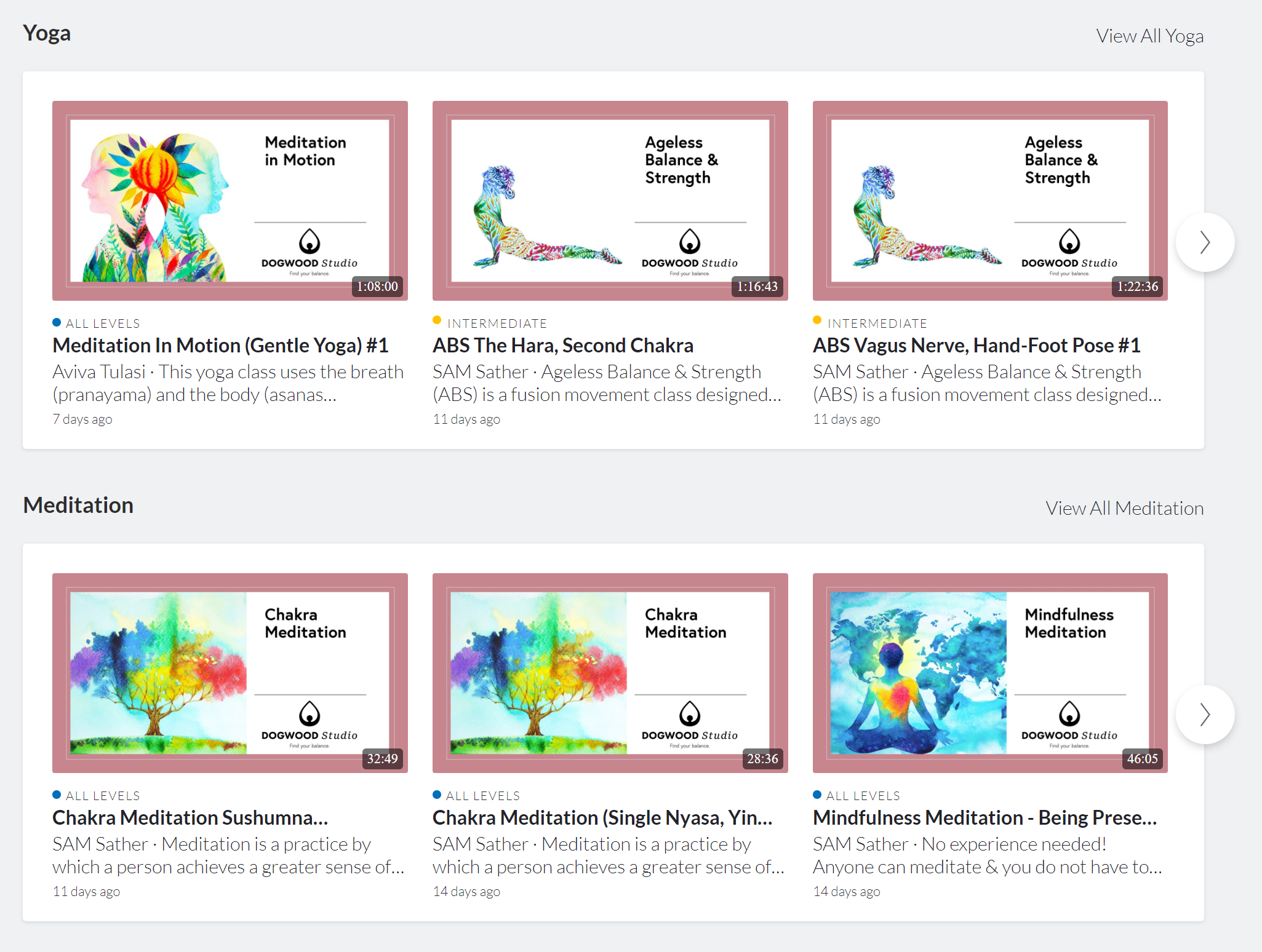Viewport: 1262px width, 952px height.
Task: Click the ALL LEVELS dot on Chakra Meditation Sushumna
Action: click(x=57, y=794)
